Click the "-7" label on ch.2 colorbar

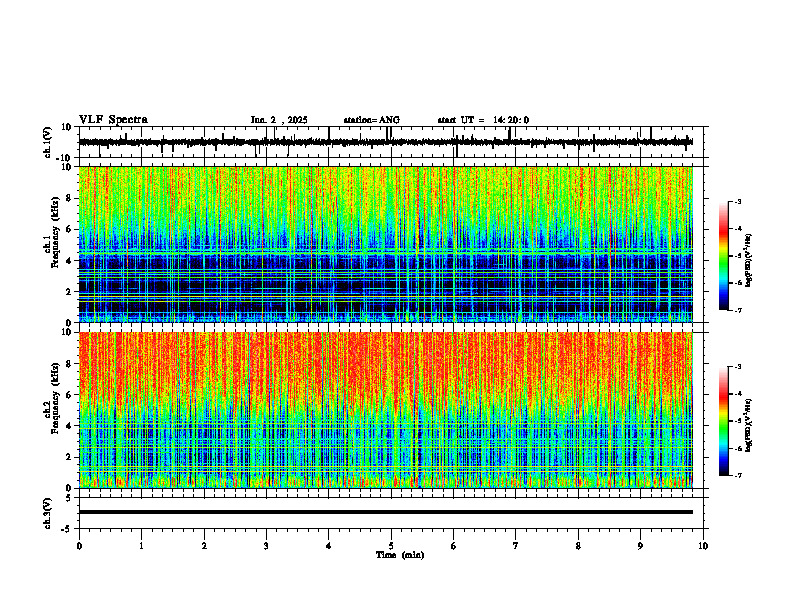coord(738,475)
